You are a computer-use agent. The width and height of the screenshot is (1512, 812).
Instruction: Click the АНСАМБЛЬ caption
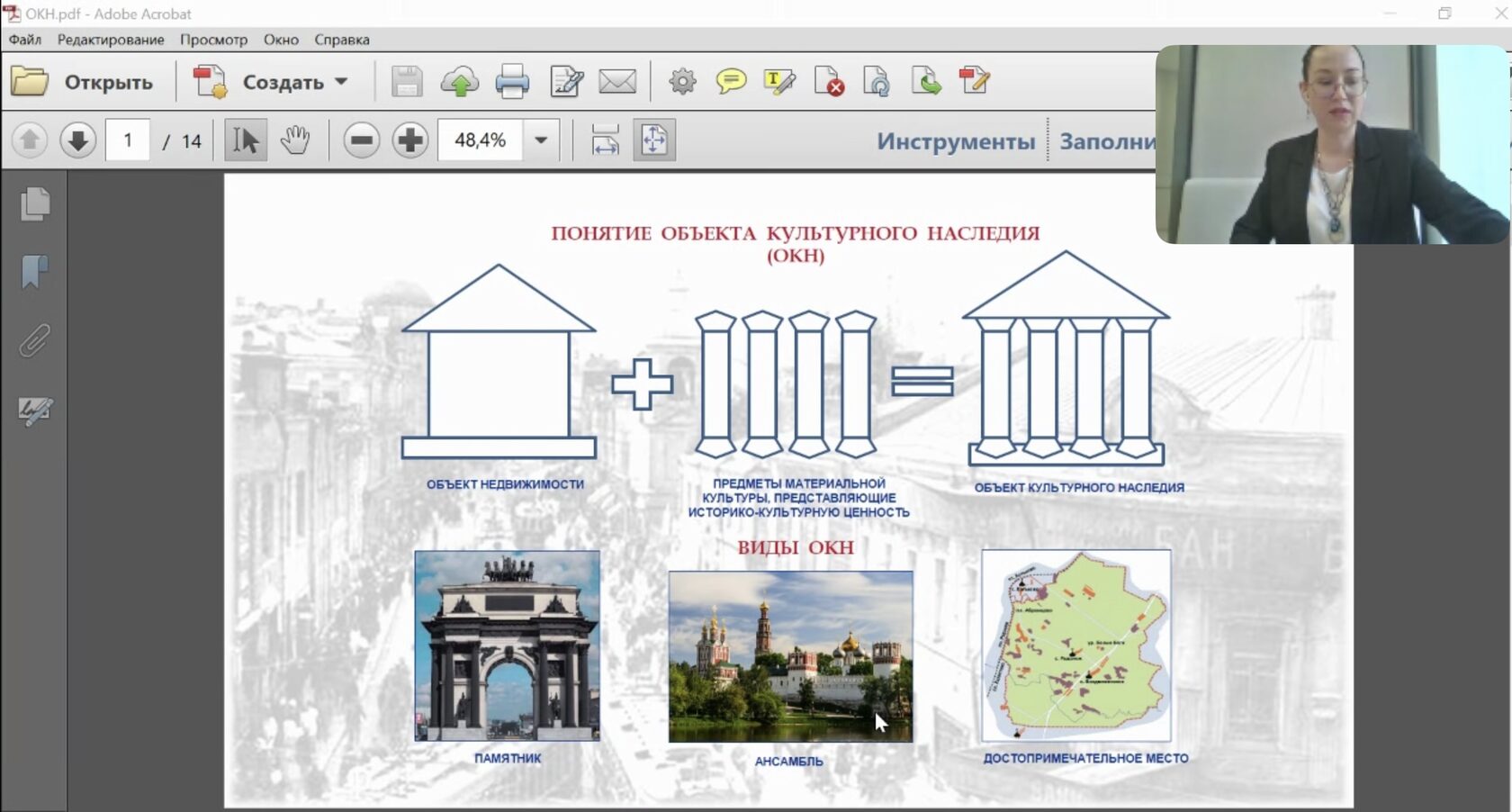tap(788, 762)
